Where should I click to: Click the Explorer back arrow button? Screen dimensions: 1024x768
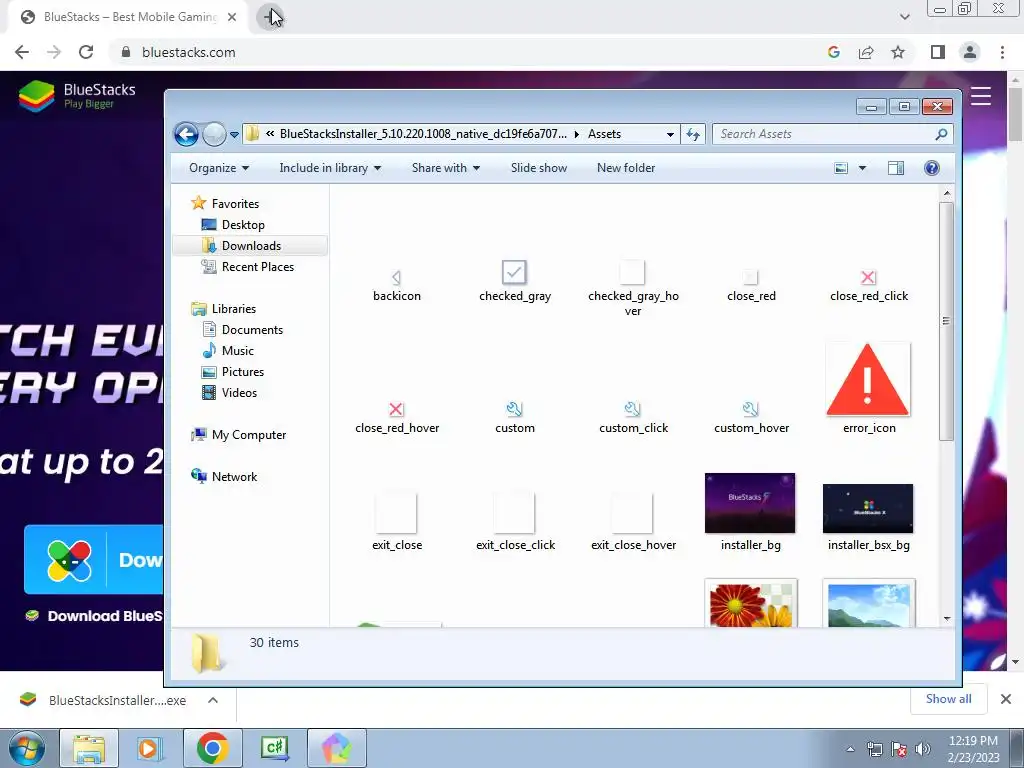pos(186,135)
